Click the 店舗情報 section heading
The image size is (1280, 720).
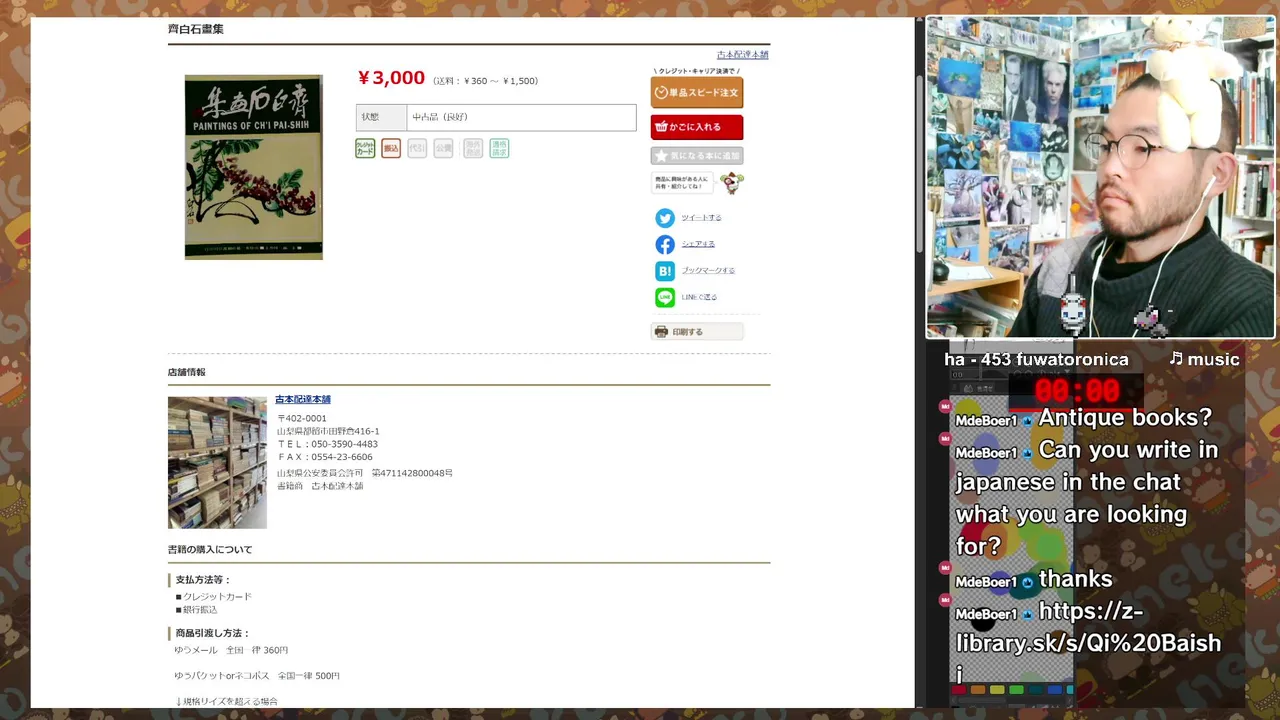[186, 373]
